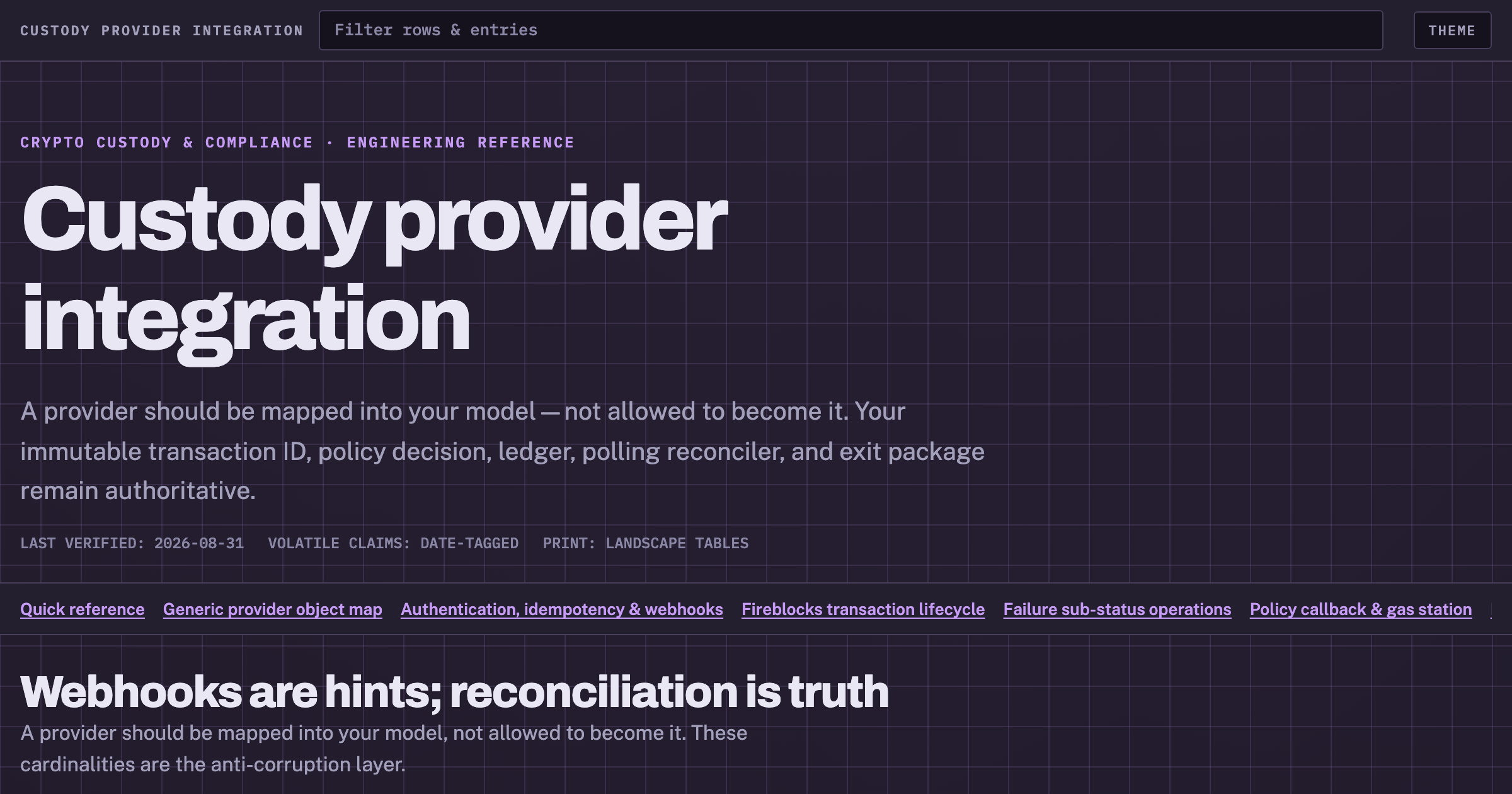This screenshot has height=794, width=1512.
Task: Click the Filter rows & entries search field
Action: (x=850, y=30)
